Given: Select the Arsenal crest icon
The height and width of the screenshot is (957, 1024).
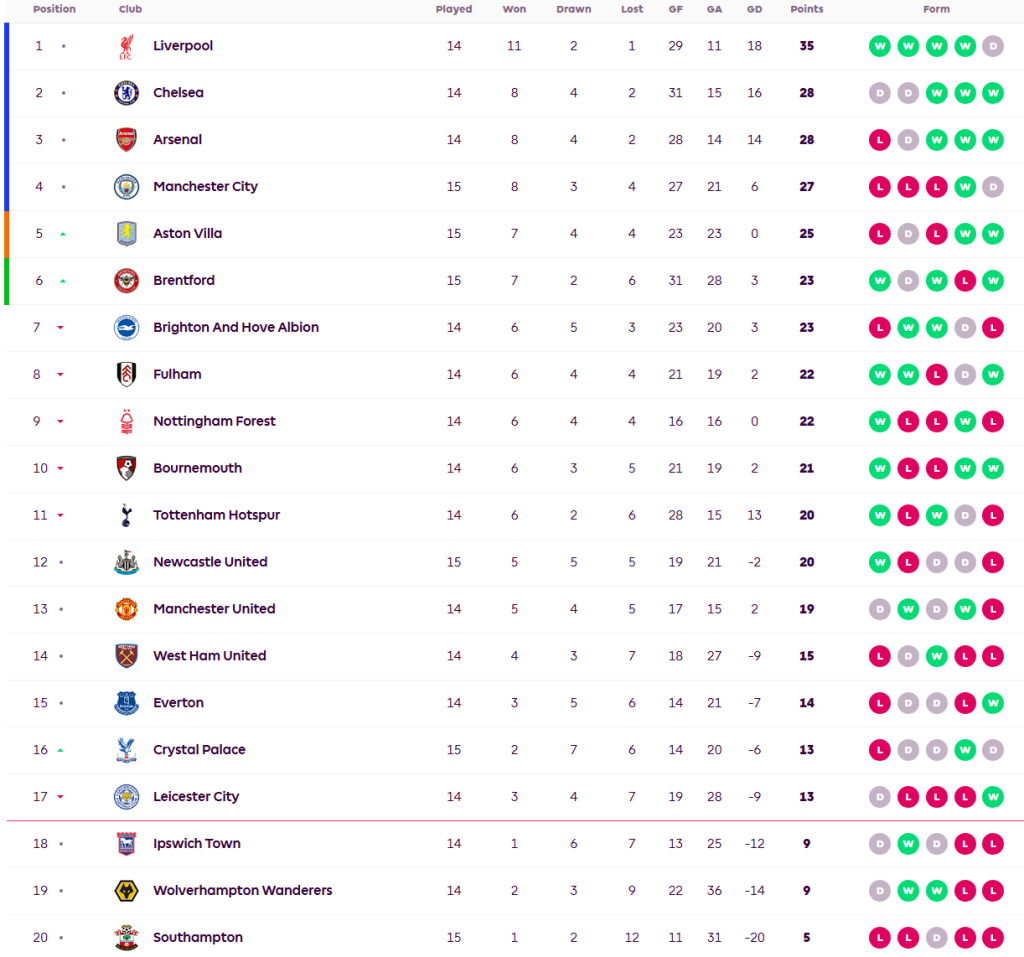Looking at the screenshot, I should pyautogui.click(x=126, y=140).
